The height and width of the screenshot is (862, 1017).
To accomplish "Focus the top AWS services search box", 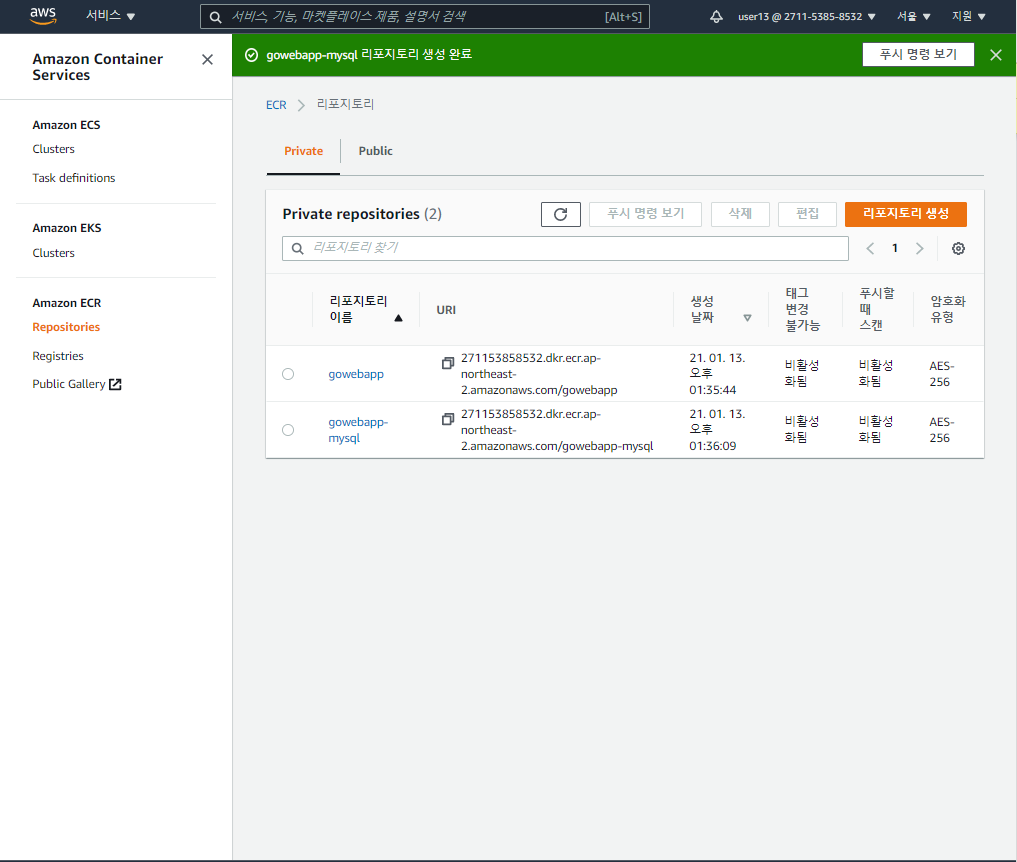I will point(425,17).
